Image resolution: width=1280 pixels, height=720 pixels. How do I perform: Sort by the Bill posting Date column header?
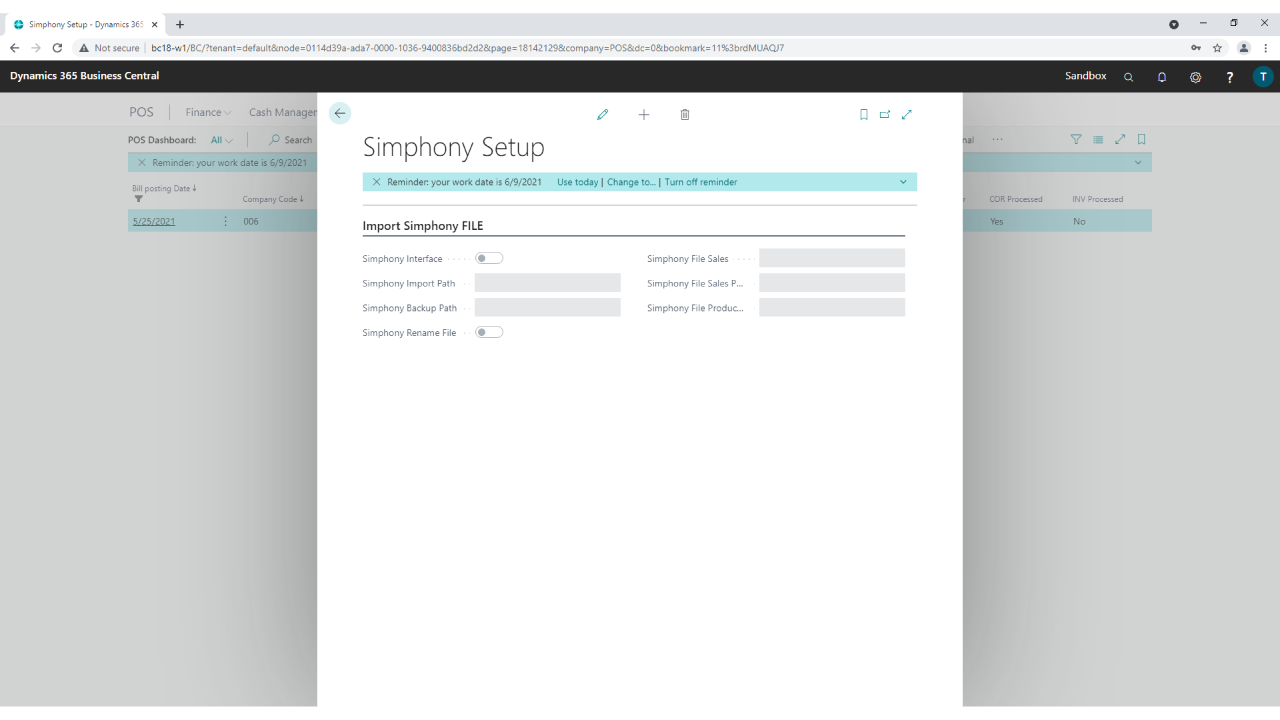pyautogui.click(x=164, y=188)
